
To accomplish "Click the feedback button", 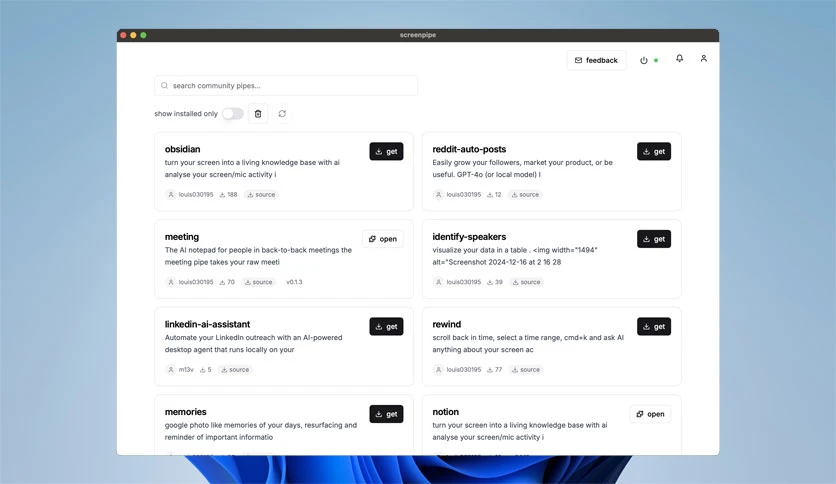I will tap(596, 60).
